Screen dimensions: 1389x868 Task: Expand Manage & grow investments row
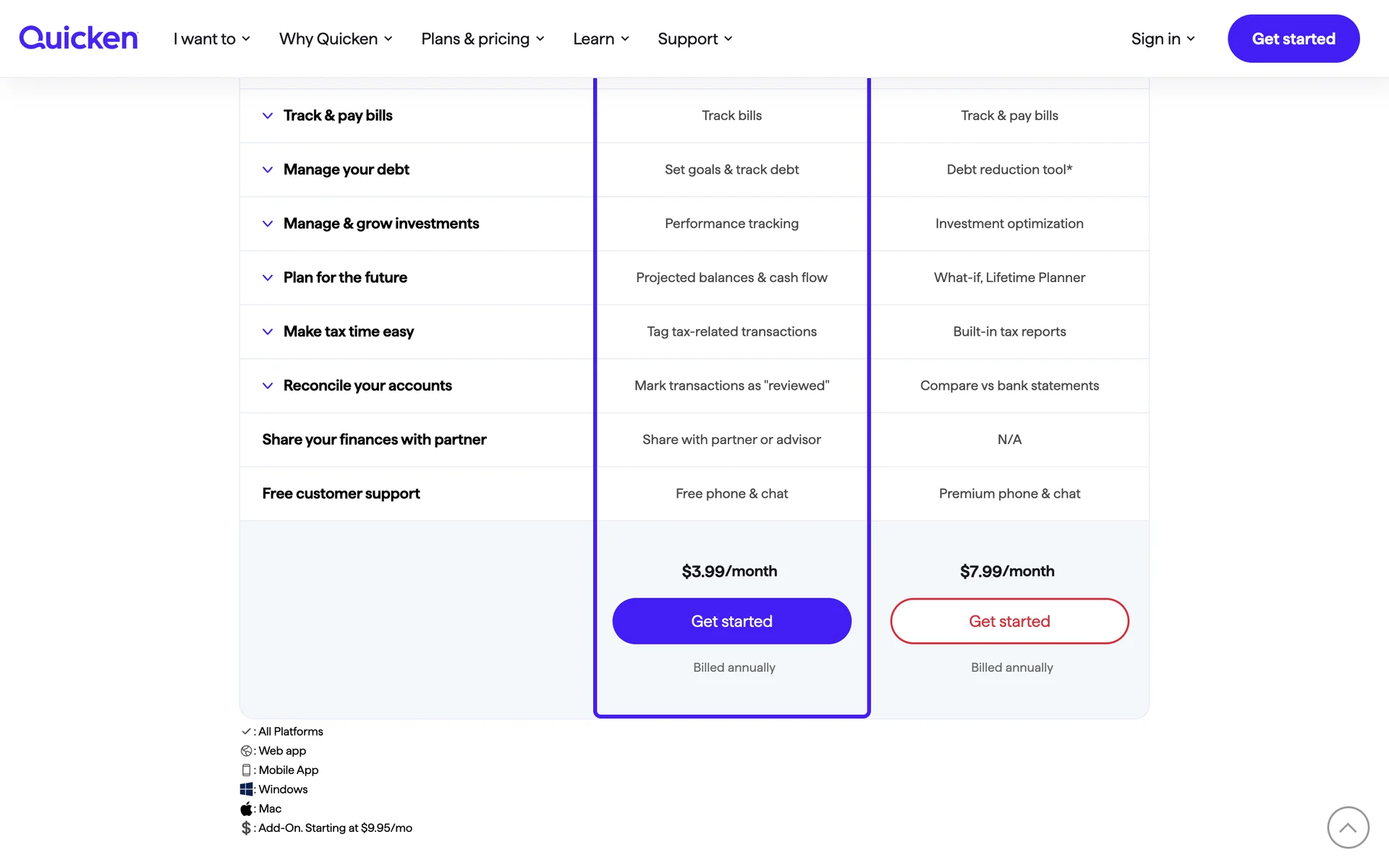click(268, 224)
